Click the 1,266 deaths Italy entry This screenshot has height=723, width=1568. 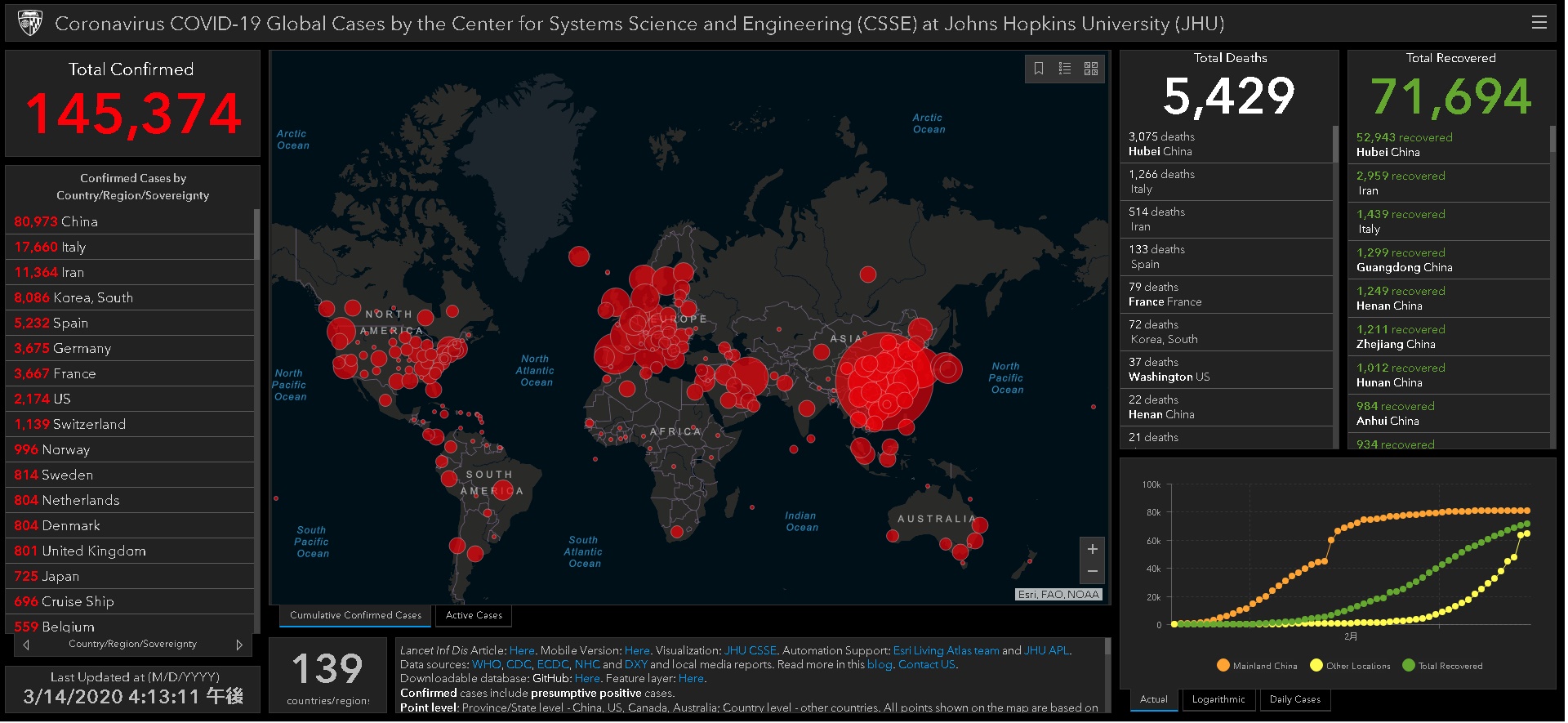[1227, 181]
